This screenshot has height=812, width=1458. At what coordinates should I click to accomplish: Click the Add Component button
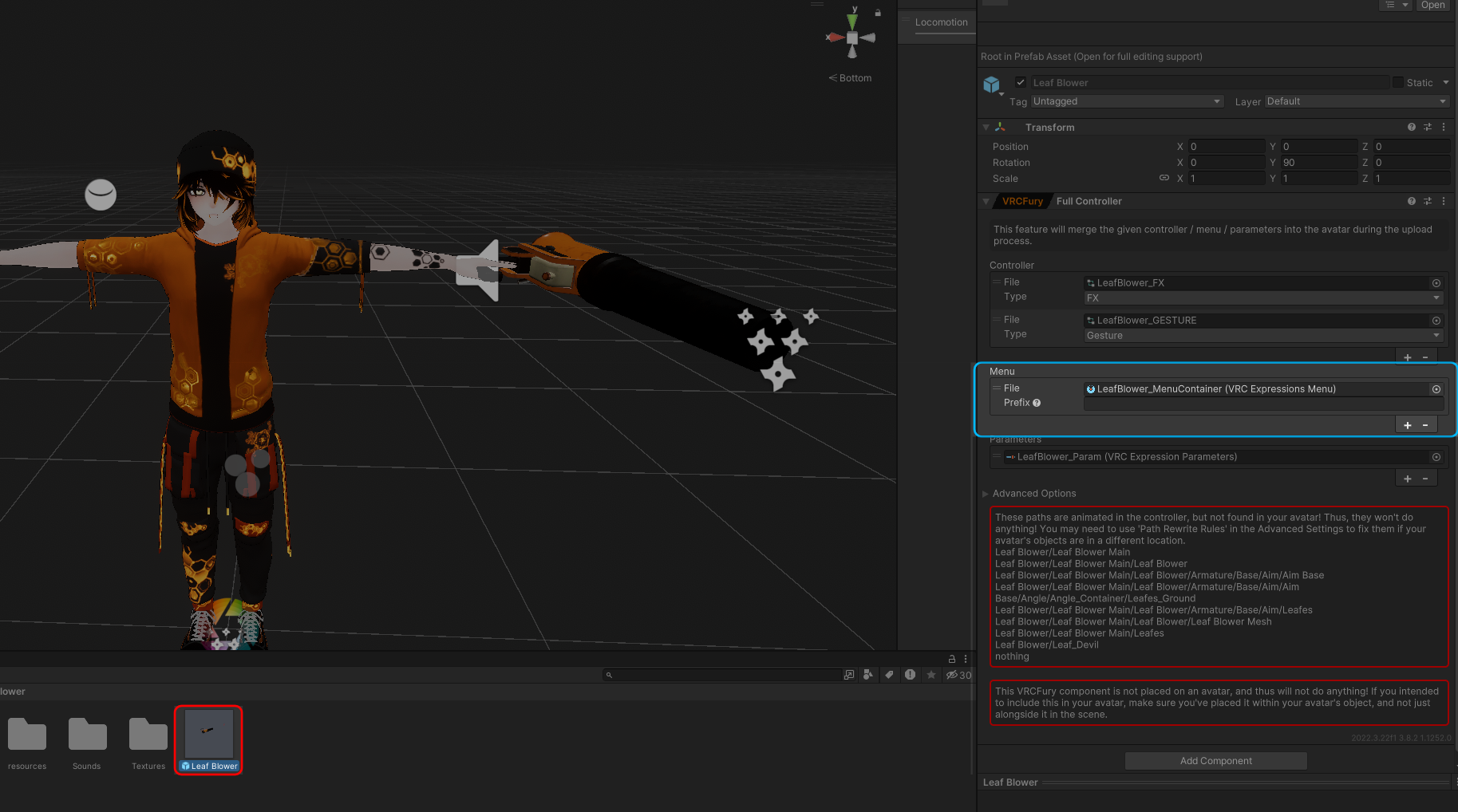pos(1215,761)
